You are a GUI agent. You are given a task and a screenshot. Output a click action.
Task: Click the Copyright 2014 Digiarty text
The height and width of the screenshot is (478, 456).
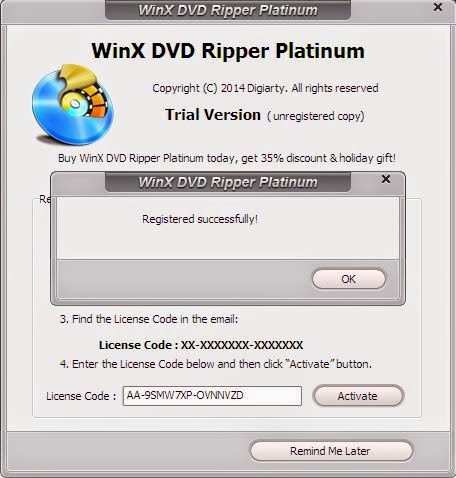tap(265, 88)
